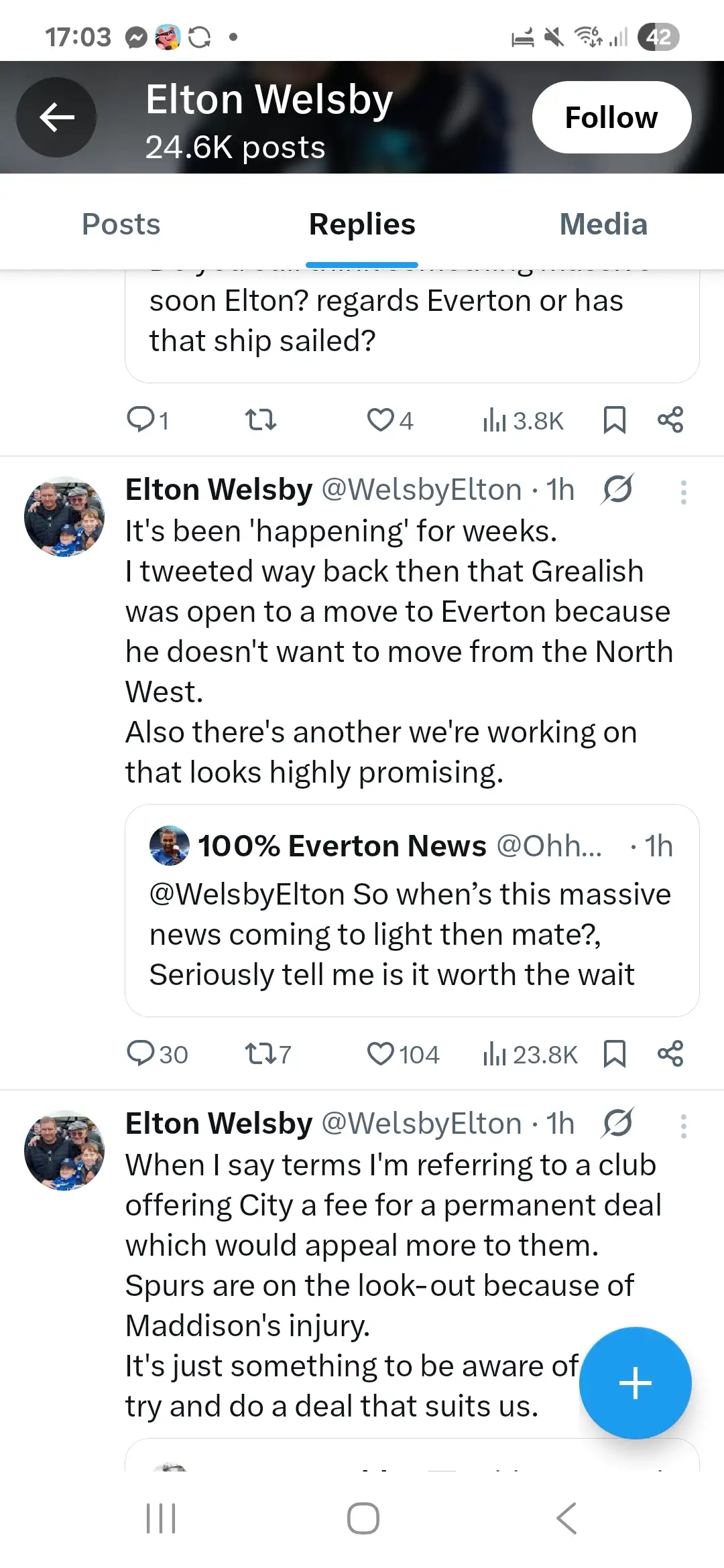Select the Replies tab
This screenshot has height=1568, width=724.
pyautogui.click(x=362, y=224)
